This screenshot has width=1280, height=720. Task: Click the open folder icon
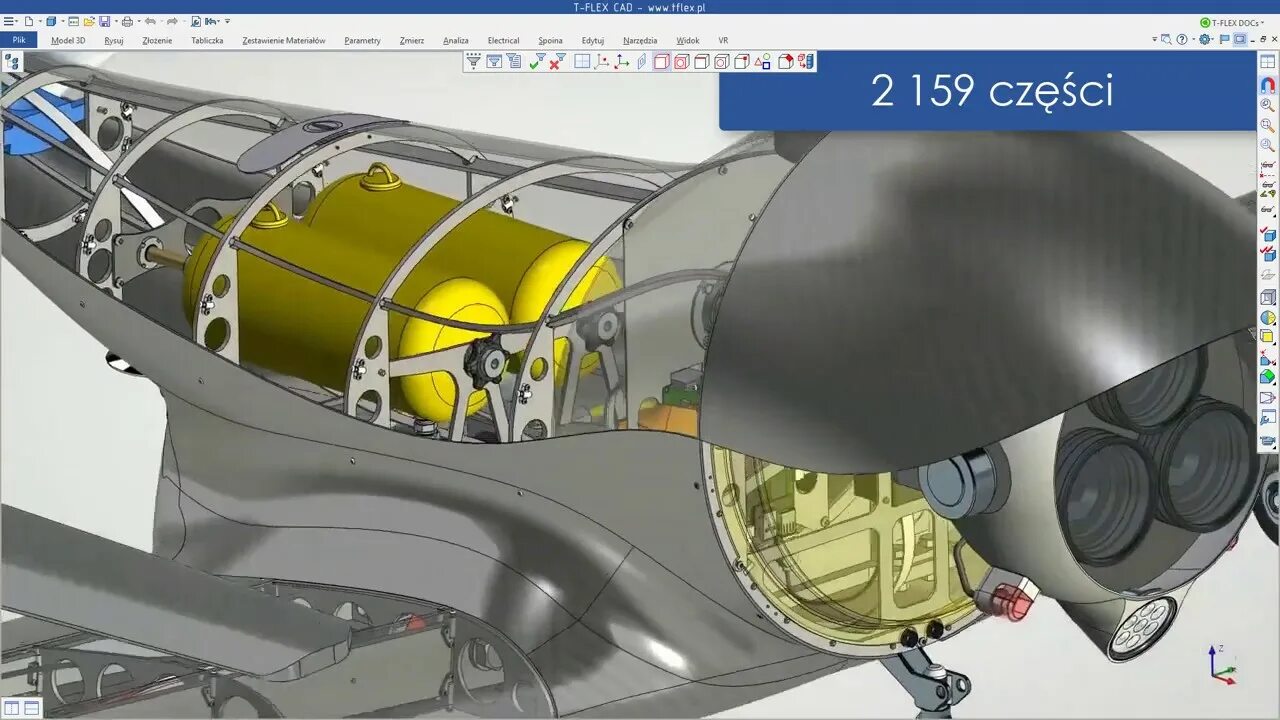tap(89, 21)
